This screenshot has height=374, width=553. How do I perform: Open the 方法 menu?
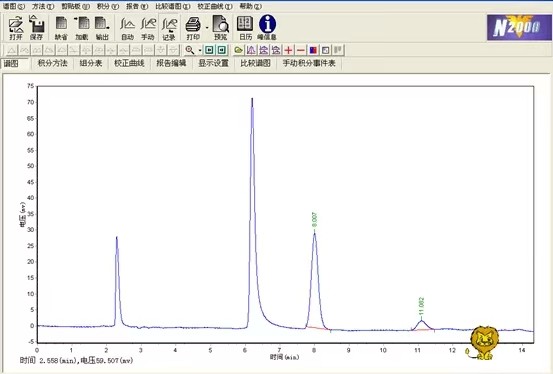(x=43, y=6)
